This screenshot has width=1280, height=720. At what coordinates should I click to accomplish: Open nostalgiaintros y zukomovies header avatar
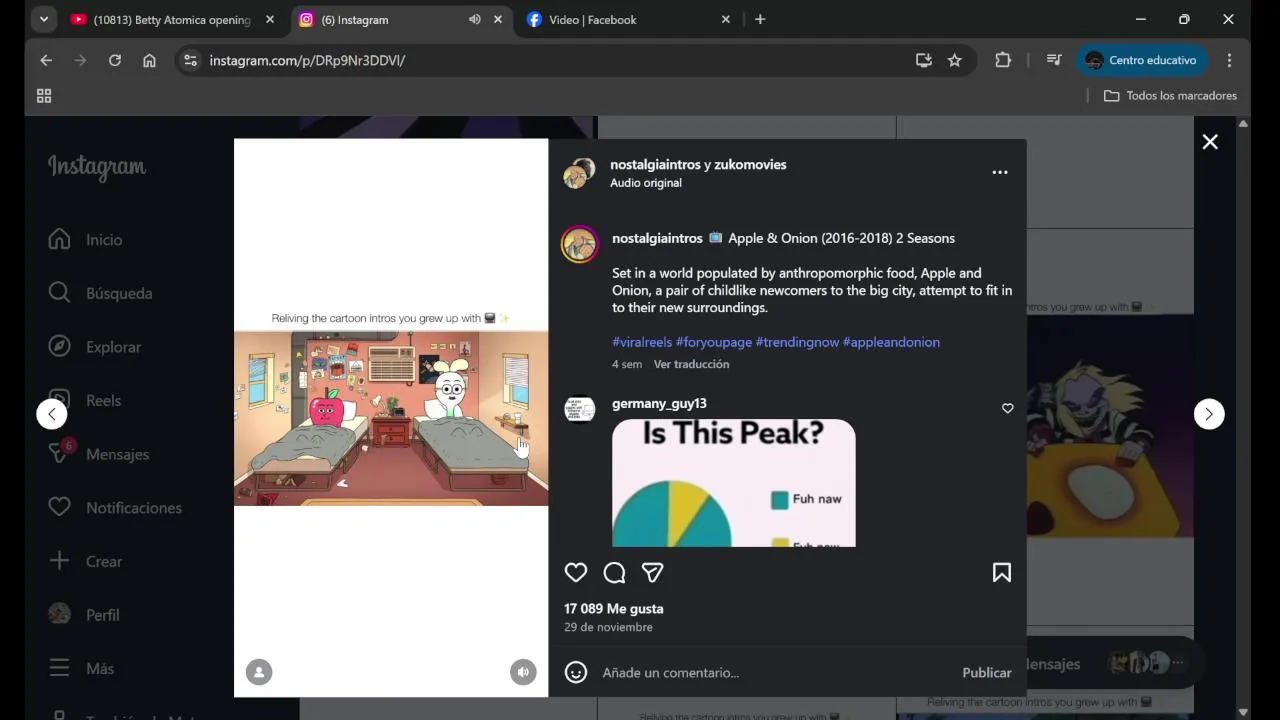579,173
